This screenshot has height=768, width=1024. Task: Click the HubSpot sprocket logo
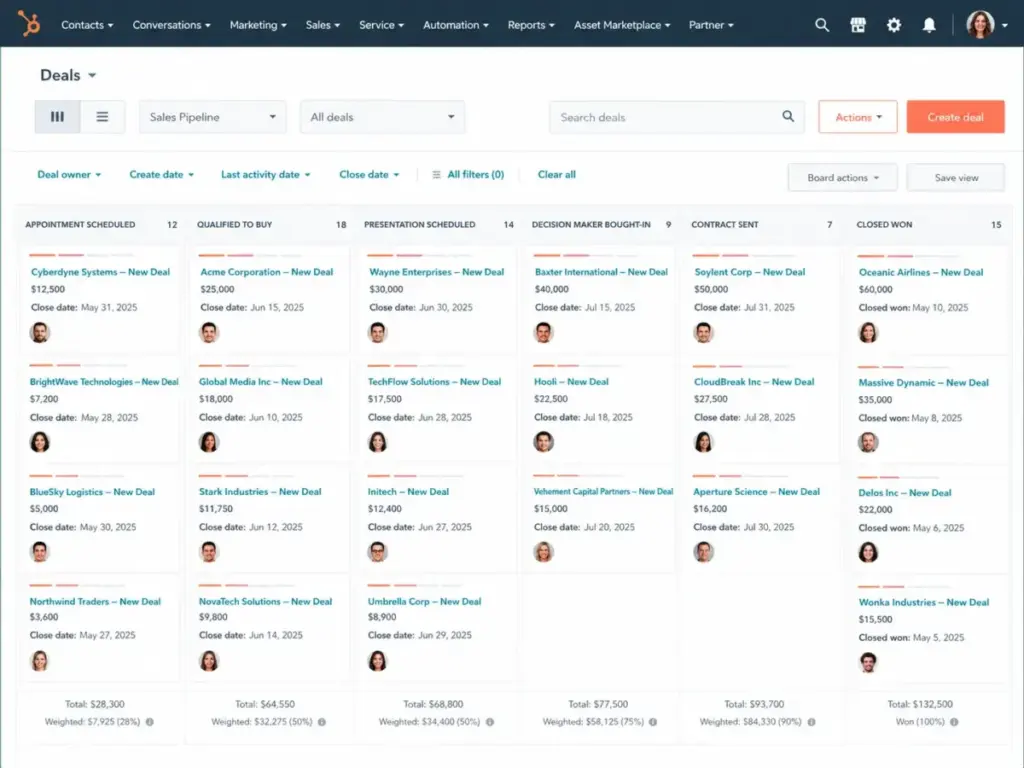tap(29, 24)
